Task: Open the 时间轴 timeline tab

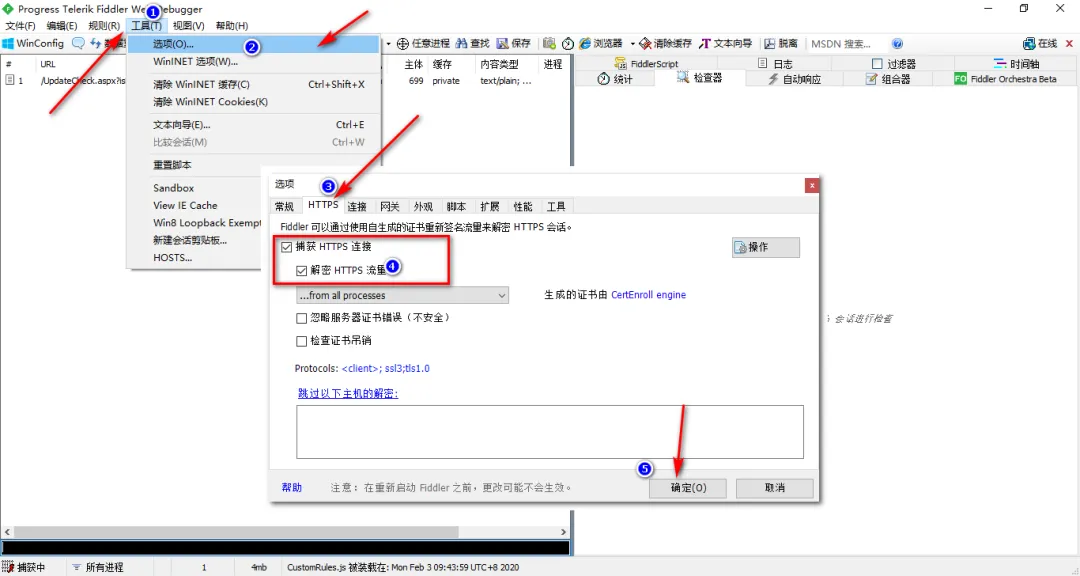Action: [x=1017, y=63]
